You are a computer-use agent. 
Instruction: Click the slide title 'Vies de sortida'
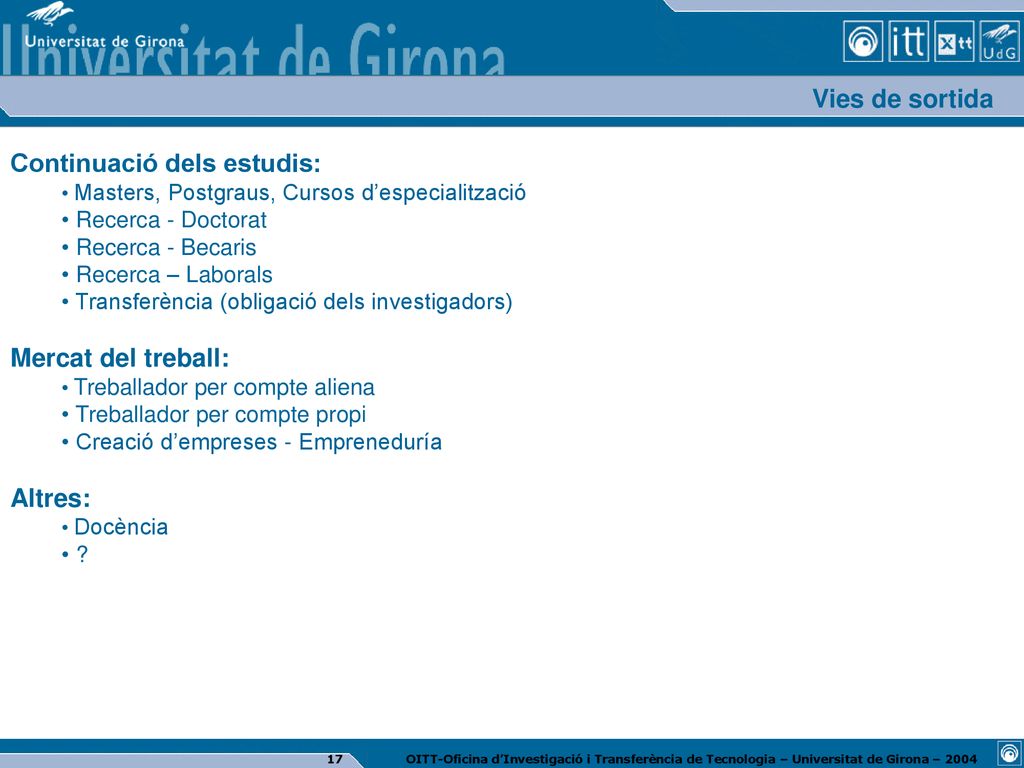coord(903,99)
